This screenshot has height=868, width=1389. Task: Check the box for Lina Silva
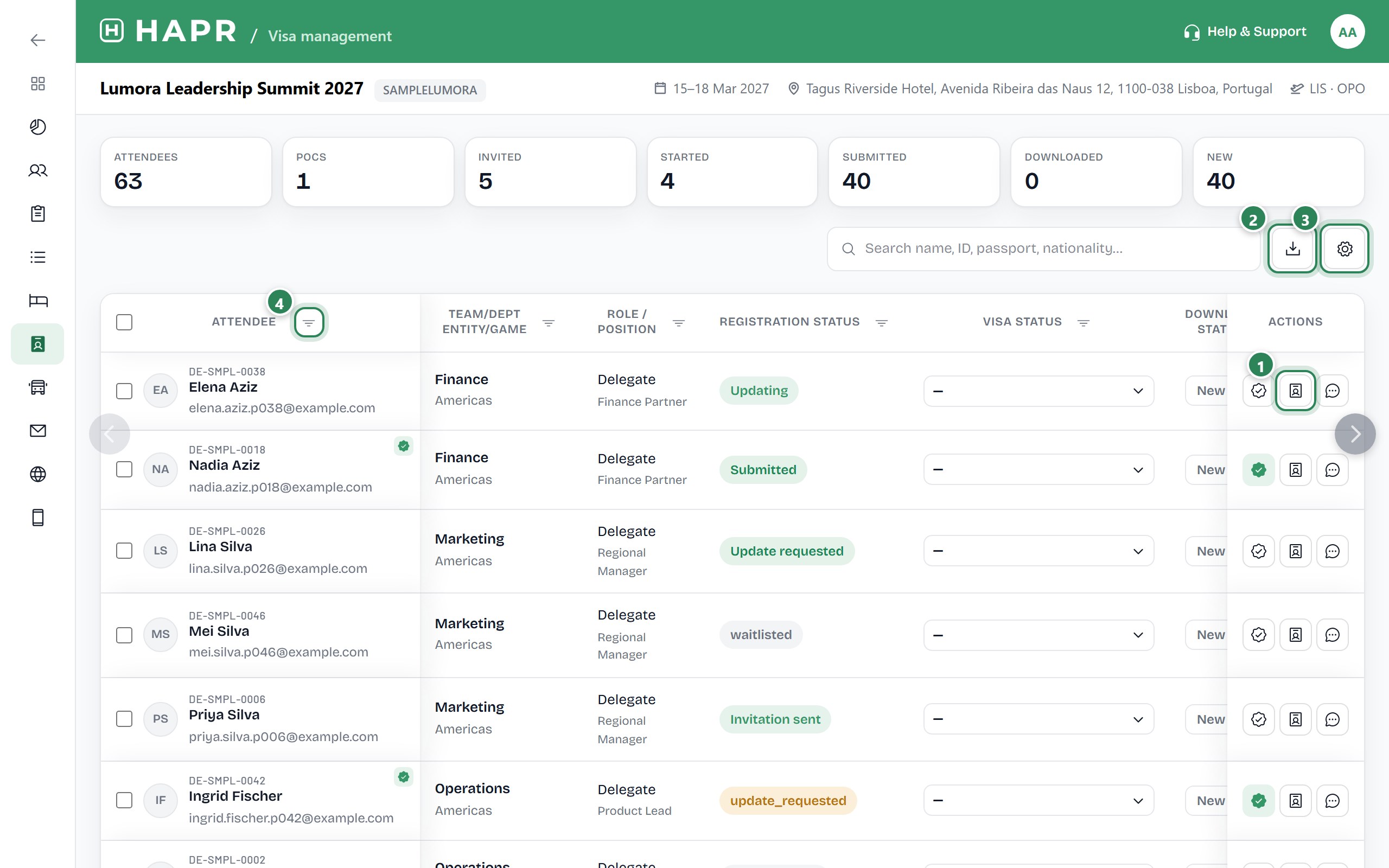[124, 551]
